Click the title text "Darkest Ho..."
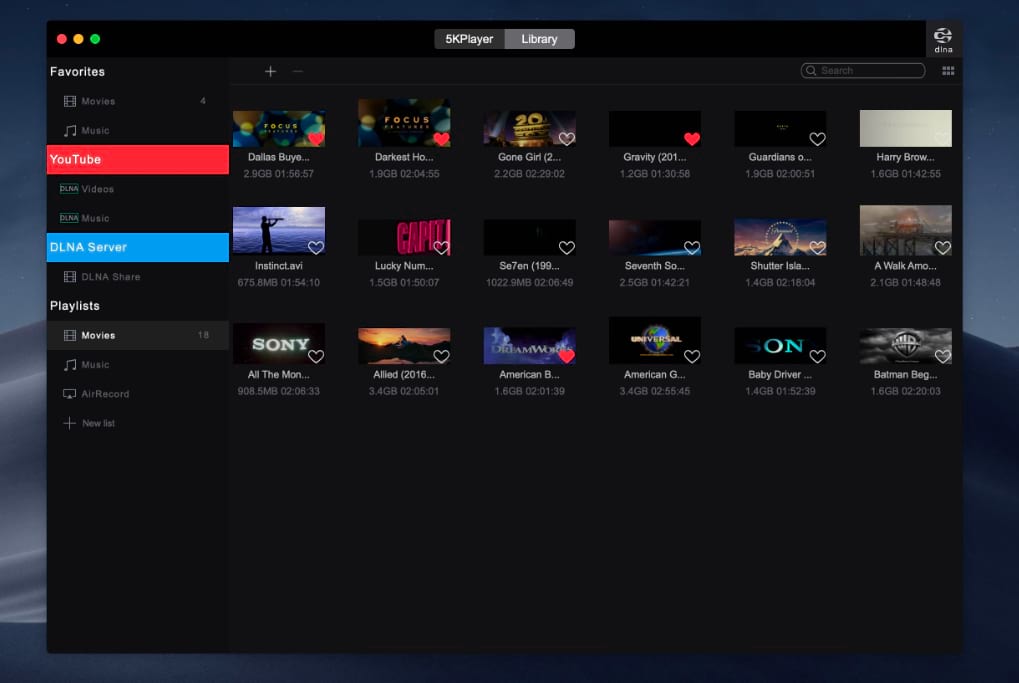This screenshot has height=683, width=1019. (404, 157)
